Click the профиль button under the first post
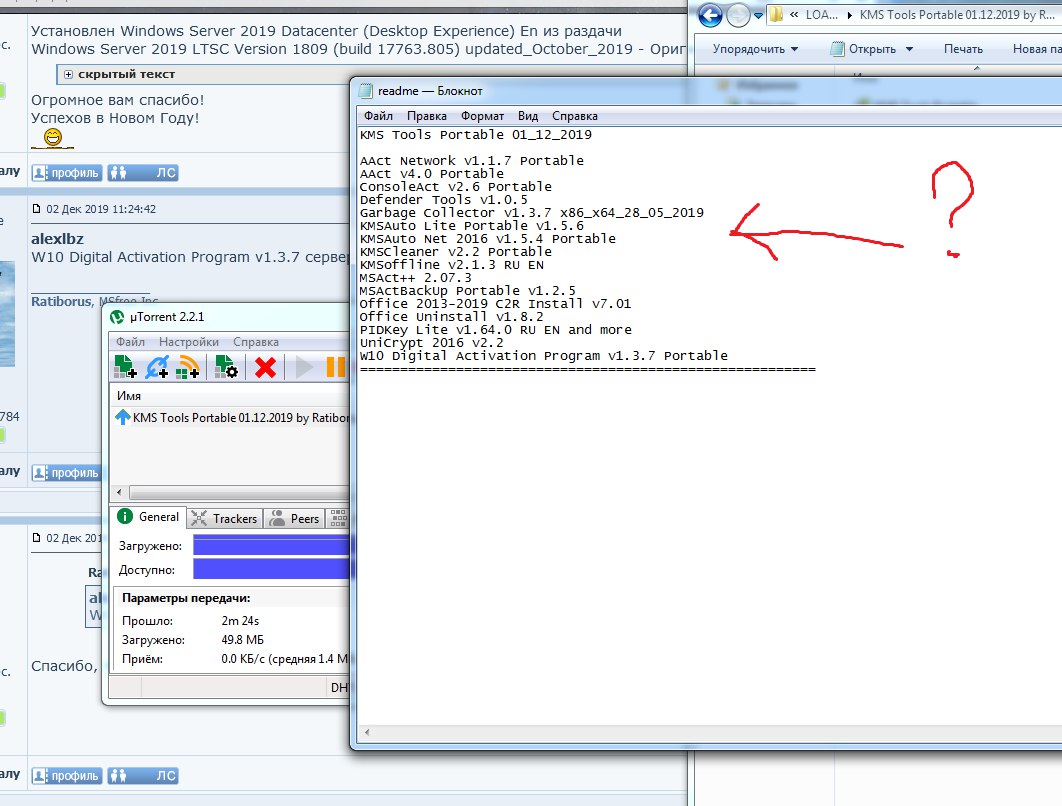1062x806 pixels. (x=67, y=173)
